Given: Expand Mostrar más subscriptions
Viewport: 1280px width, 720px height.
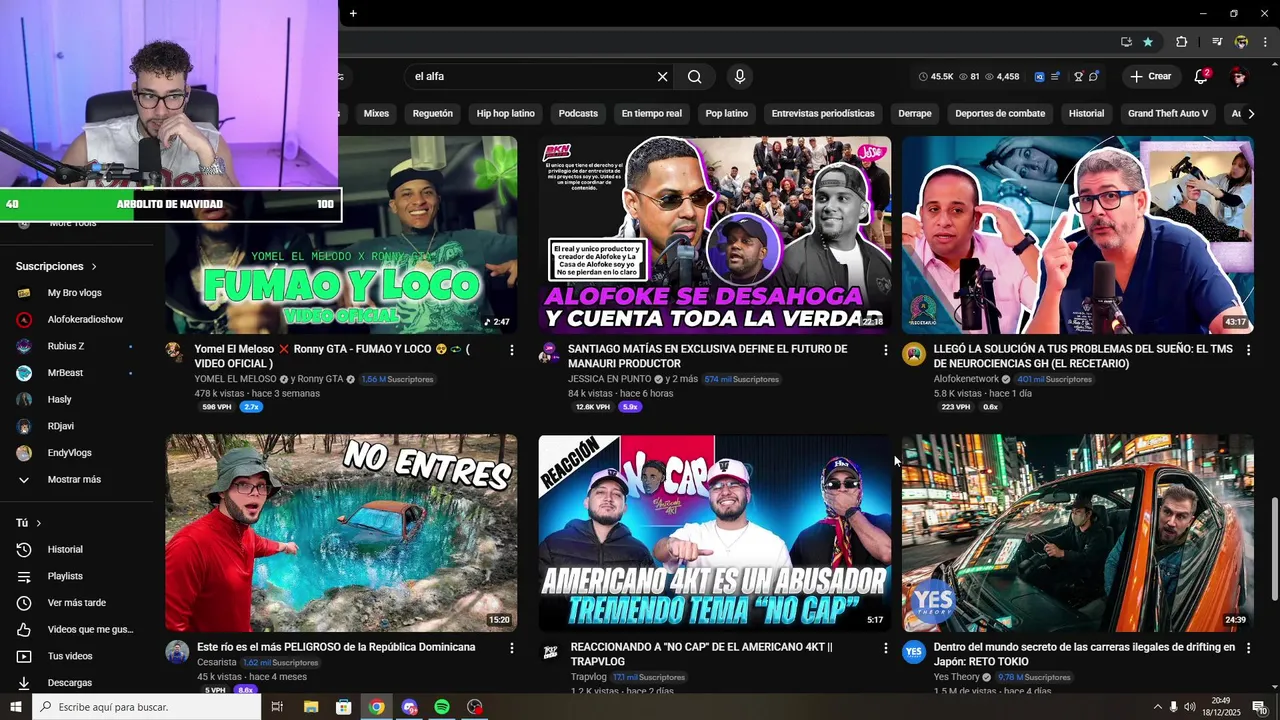Looking at the screenshot, I should pyautogui.click(x=76, y=480).
